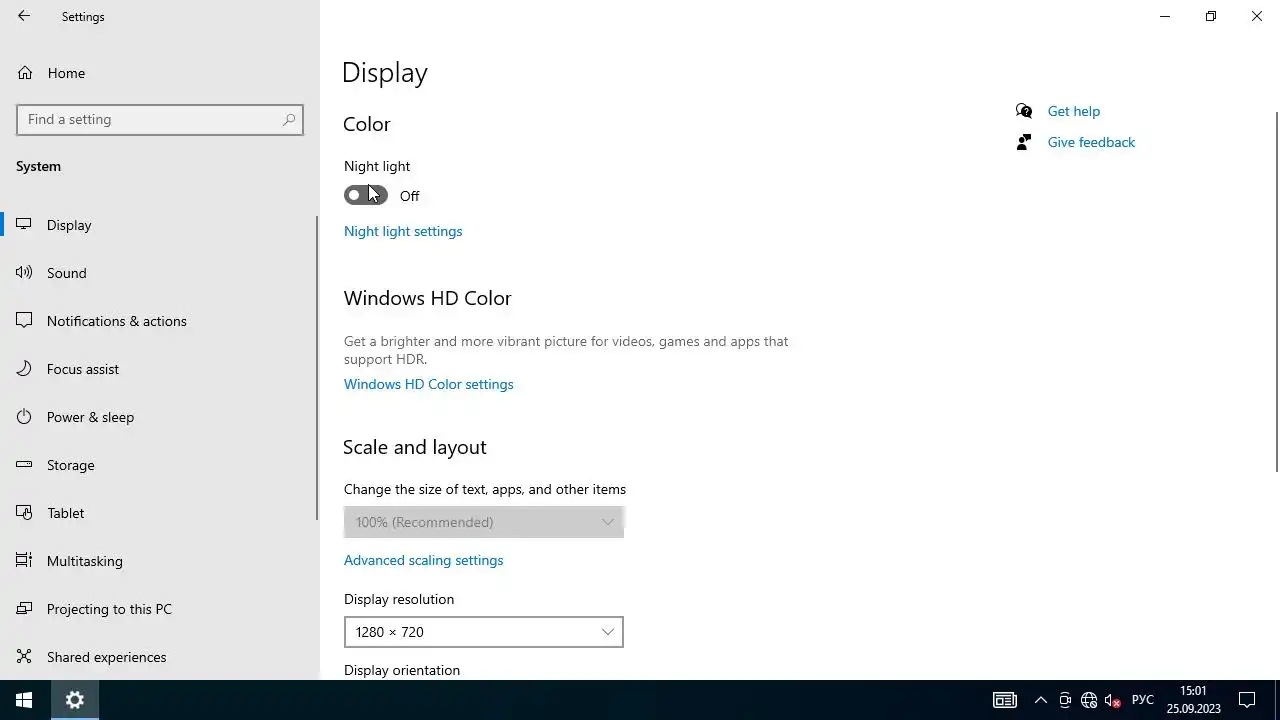Click the Get help chat icon
This screenshot has width=1280, height=720.
[1023, 111]
